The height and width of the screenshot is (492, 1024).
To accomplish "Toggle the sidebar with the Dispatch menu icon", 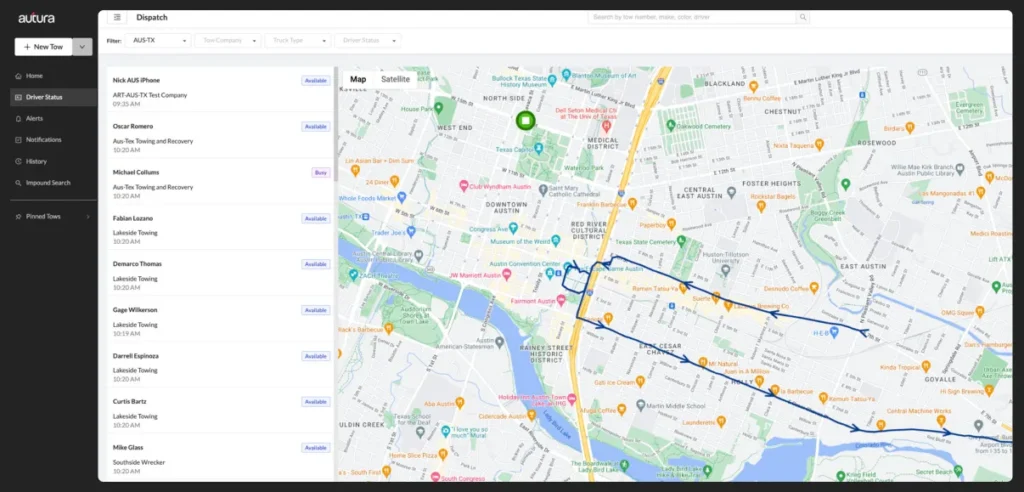I will coord(117,17).
